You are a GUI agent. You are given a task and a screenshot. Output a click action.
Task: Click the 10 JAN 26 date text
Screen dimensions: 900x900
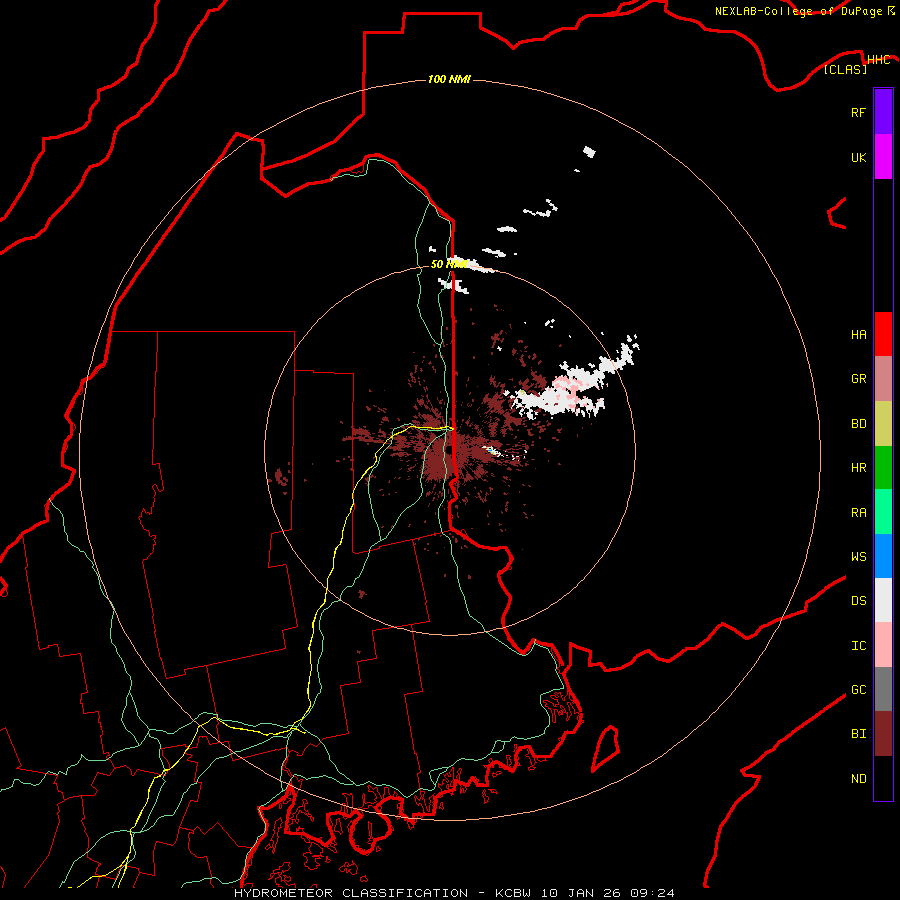click(x=581, y=893)
